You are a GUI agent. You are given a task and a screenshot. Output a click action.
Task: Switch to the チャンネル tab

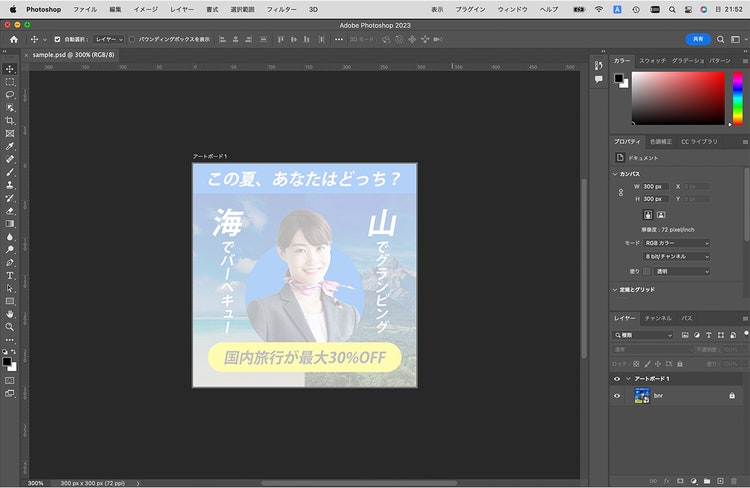658,318
